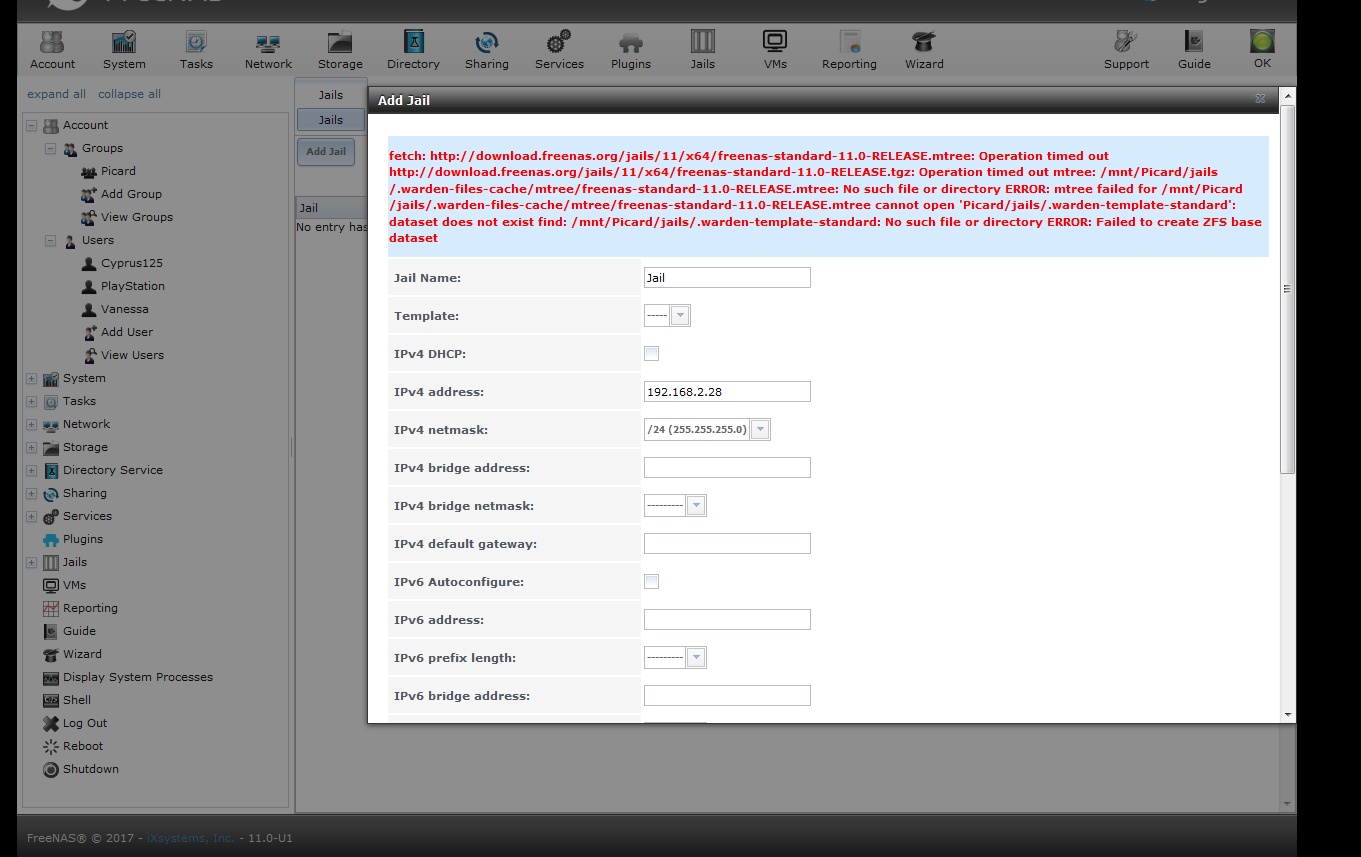The image size is (1361, 857).
Task: Launch the Wizard from the toolbar
Action: (924, 50)
